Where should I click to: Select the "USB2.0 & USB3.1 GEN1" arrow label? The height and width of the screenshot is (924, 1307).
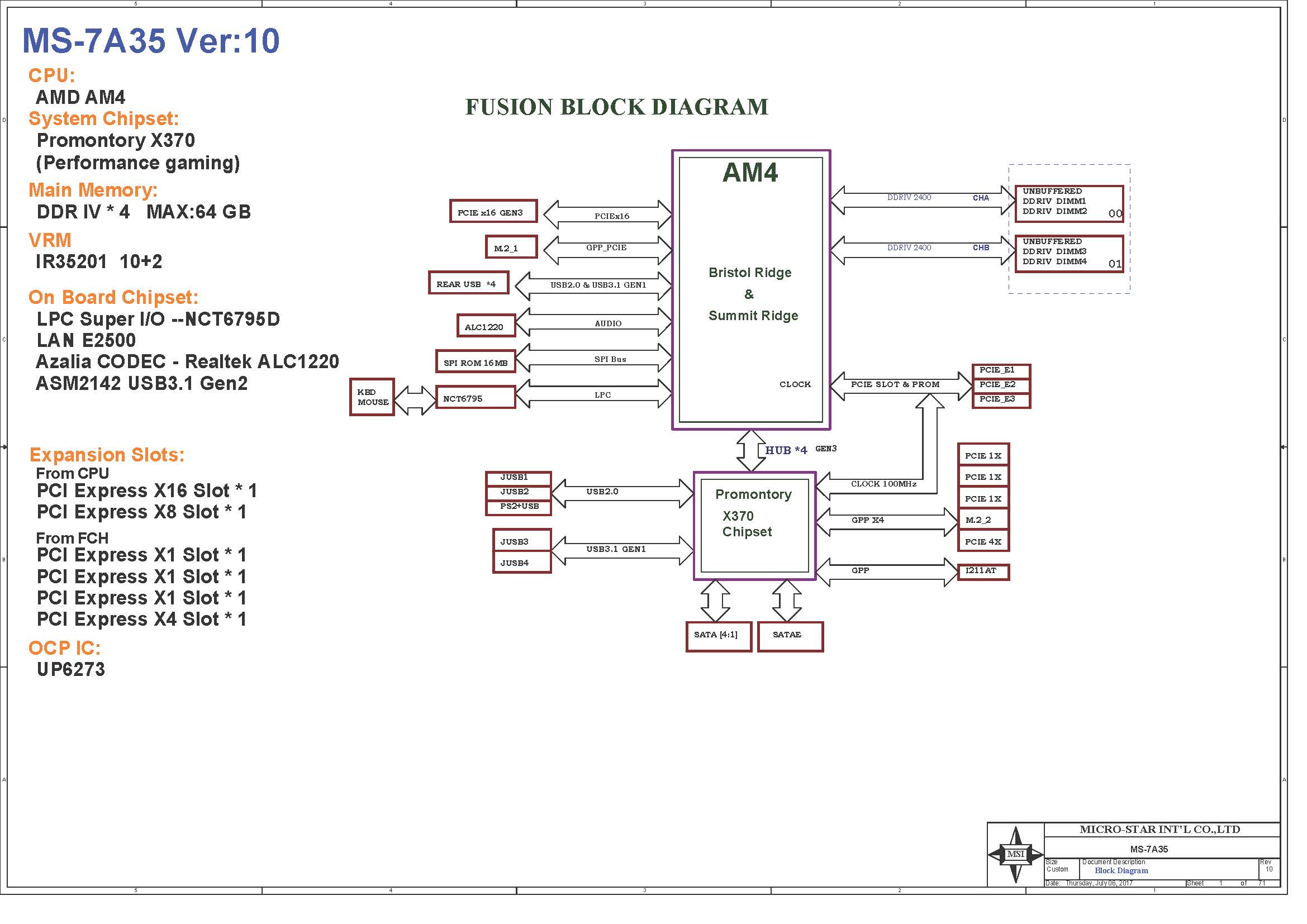click(x=598, y=284)
